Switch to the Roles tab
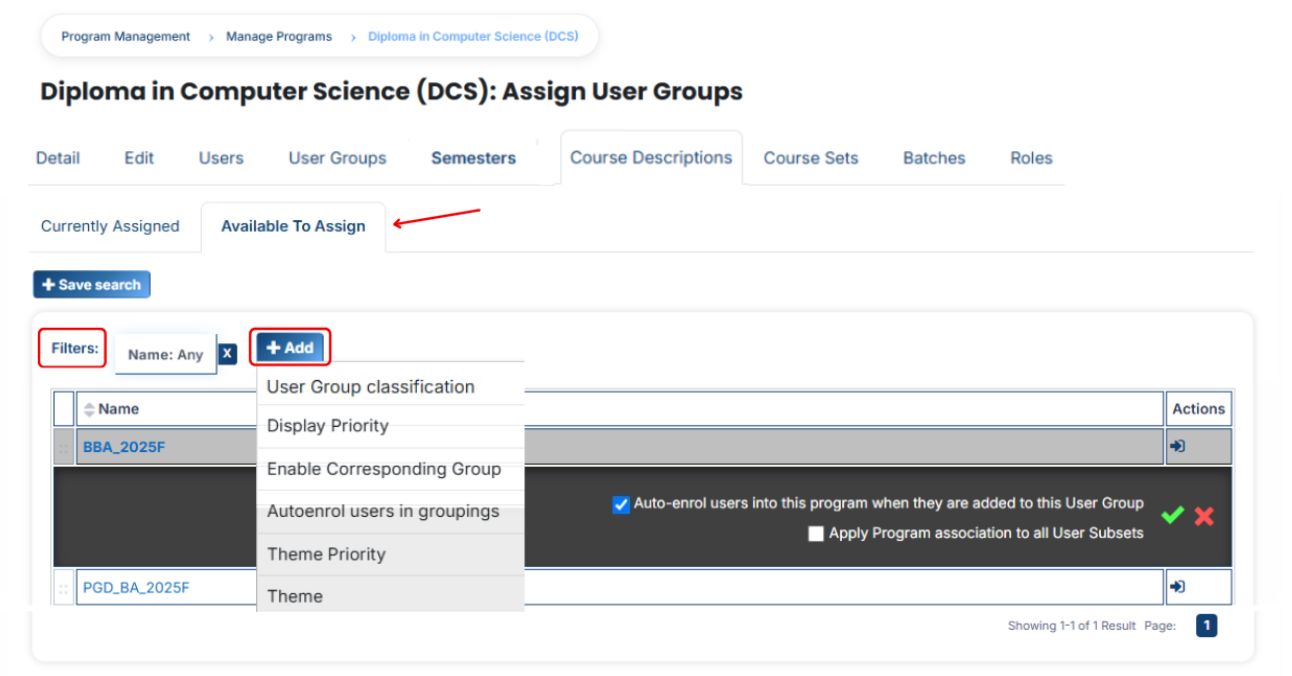Screen dimensions: 1292x676 (x=1031, y=158)
